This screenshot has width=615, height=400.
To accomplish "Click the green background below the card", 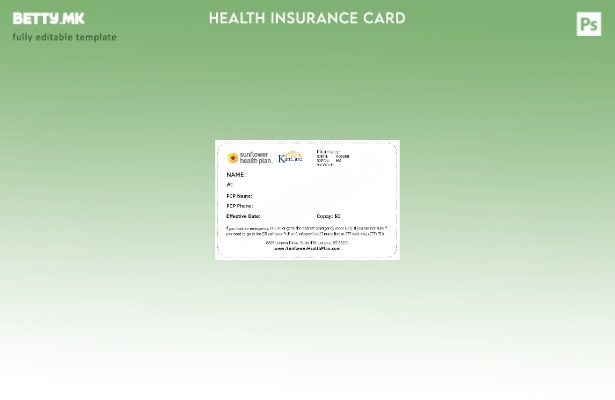I will pyautogui.click(x=307, y=320).
